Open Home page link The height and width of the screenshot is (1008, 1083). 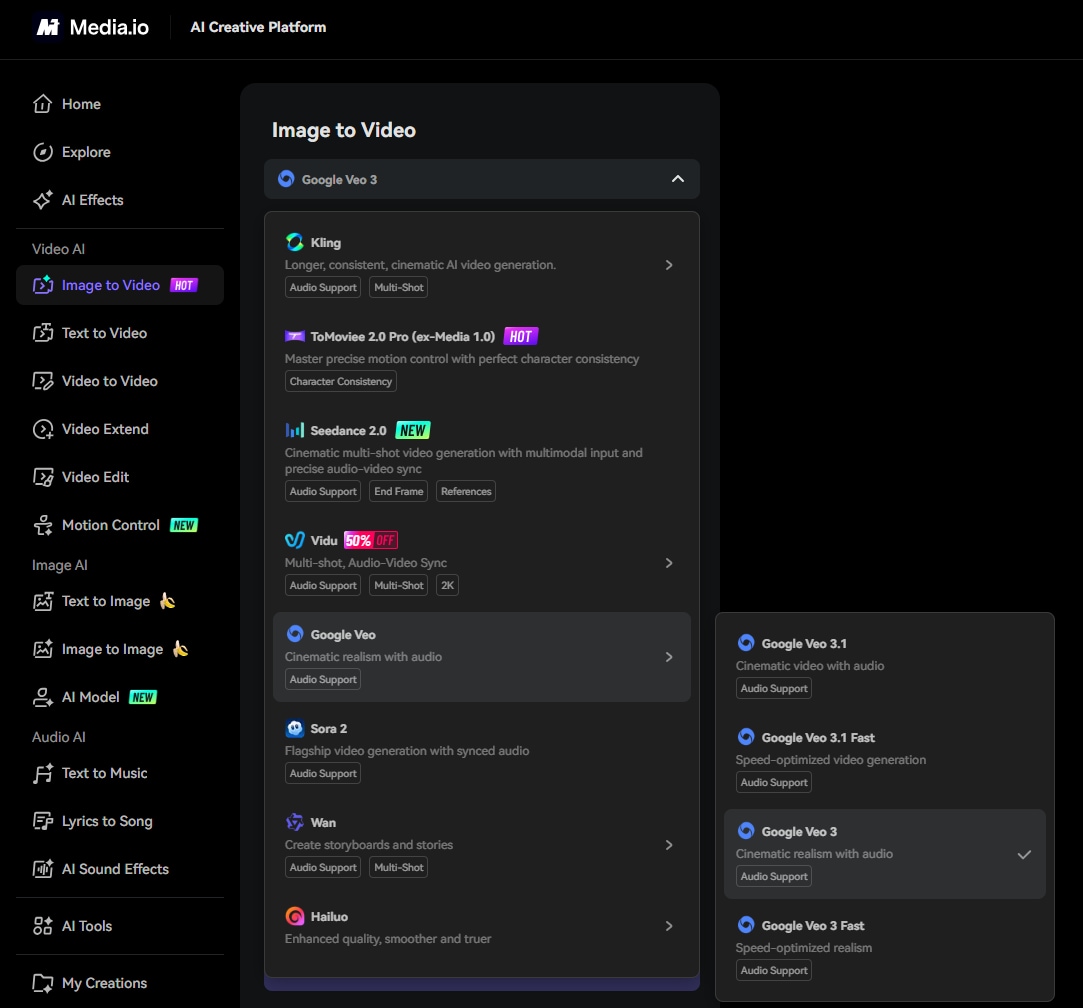coord(82,104)
